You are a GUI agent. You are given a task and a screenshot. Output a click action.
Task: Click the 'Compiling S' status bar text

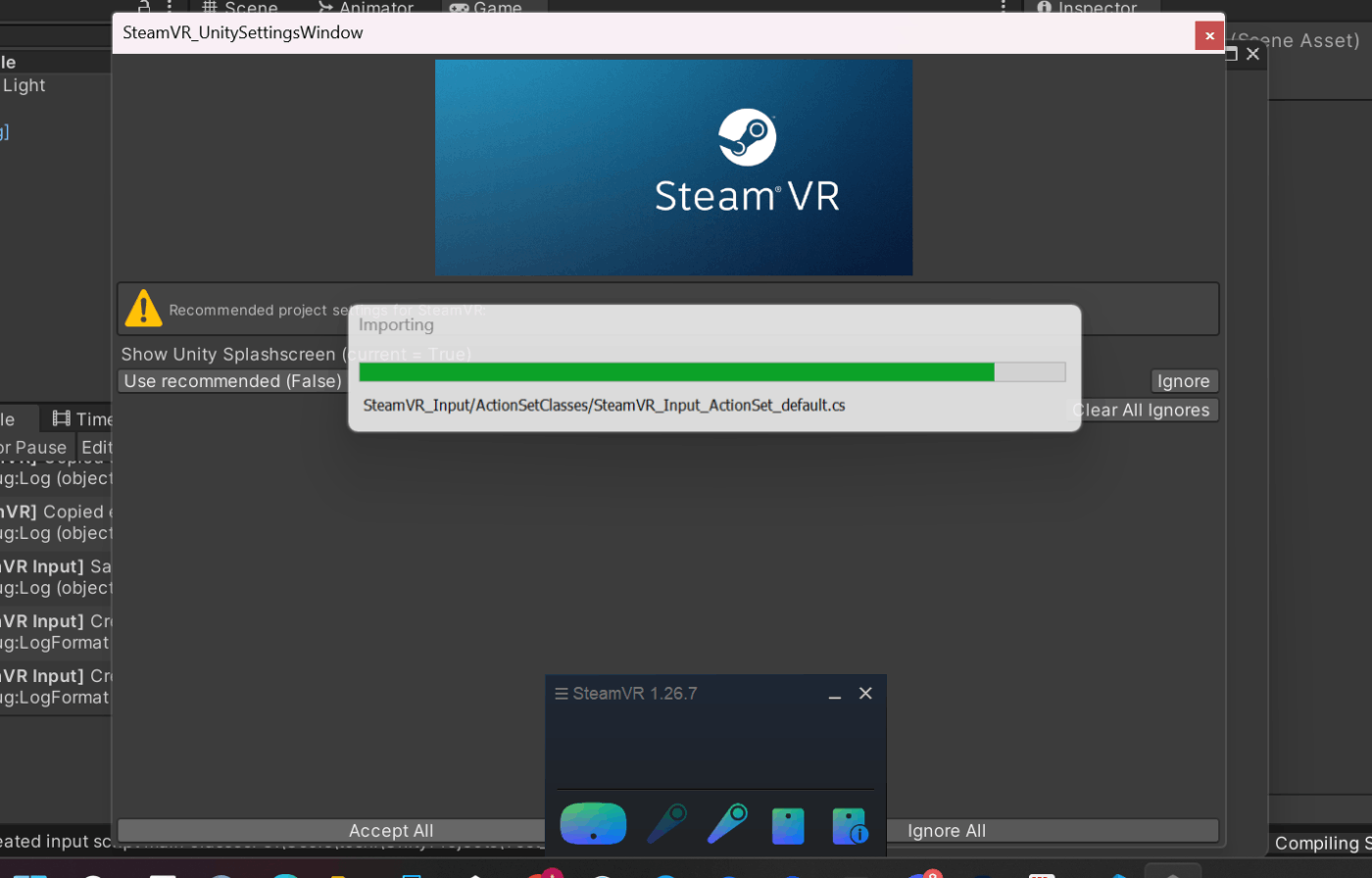[x=1322, y=843]
